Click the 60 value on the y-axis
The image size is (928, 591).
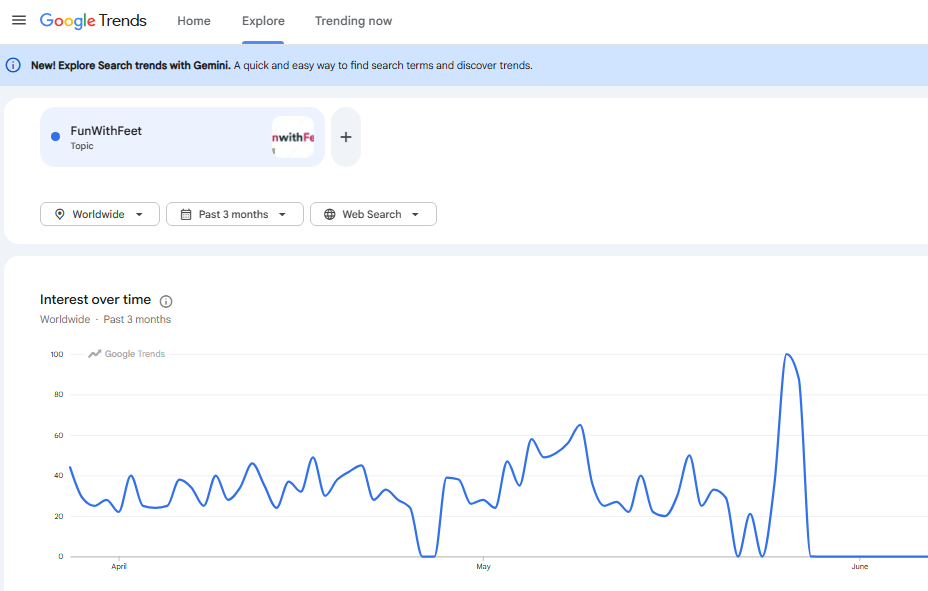pyautogui.click(x=59, y=435)
